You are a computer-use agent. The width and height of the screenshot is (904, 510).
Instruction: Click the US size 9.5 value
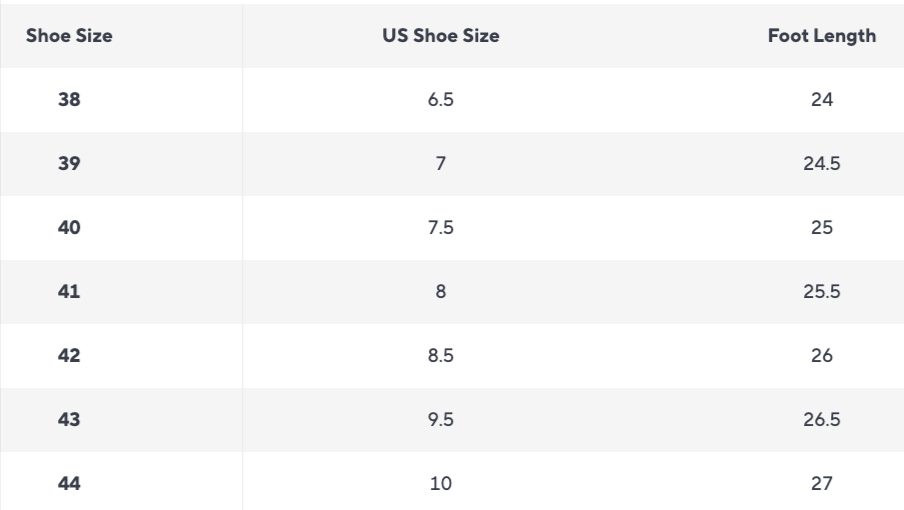[x=441, y=420]
